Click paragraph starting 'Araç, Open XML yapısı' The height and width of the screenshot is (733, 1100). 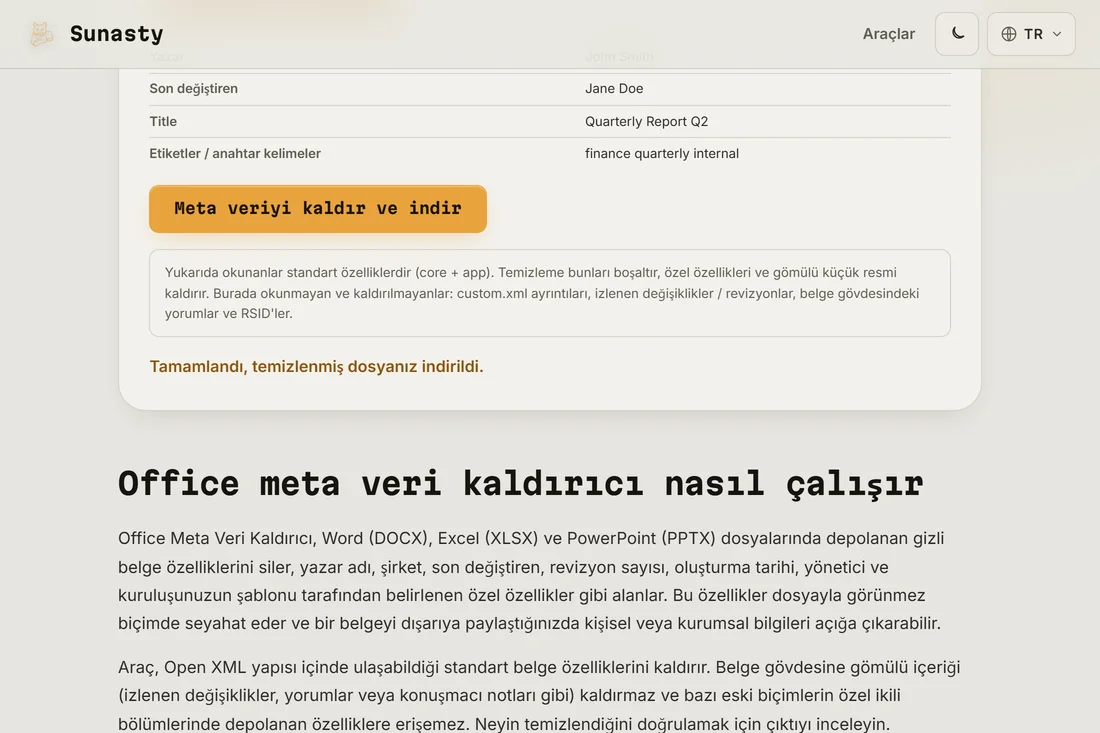tap(539, 695)
